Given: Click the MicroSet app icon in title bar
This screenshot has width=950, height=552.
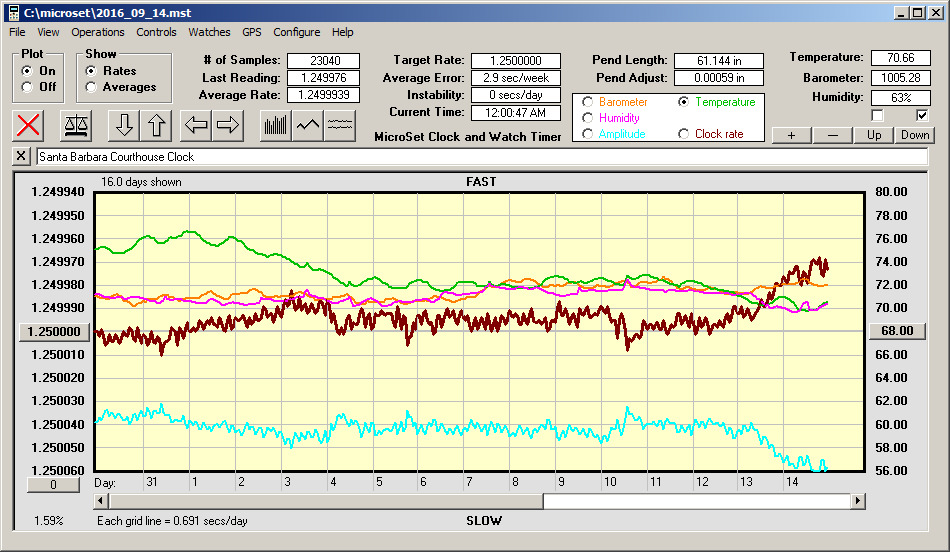Looking at the screenshot, I should click(x=13, y=13).
